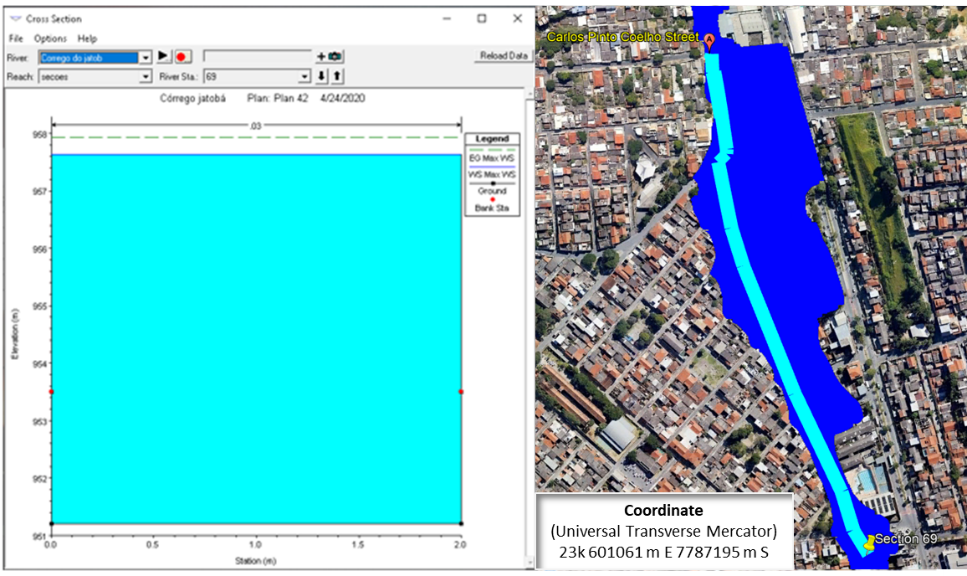Maximize the Cross Section window
967x576 pixels.
pyautogui.click(x=481, y=18)
